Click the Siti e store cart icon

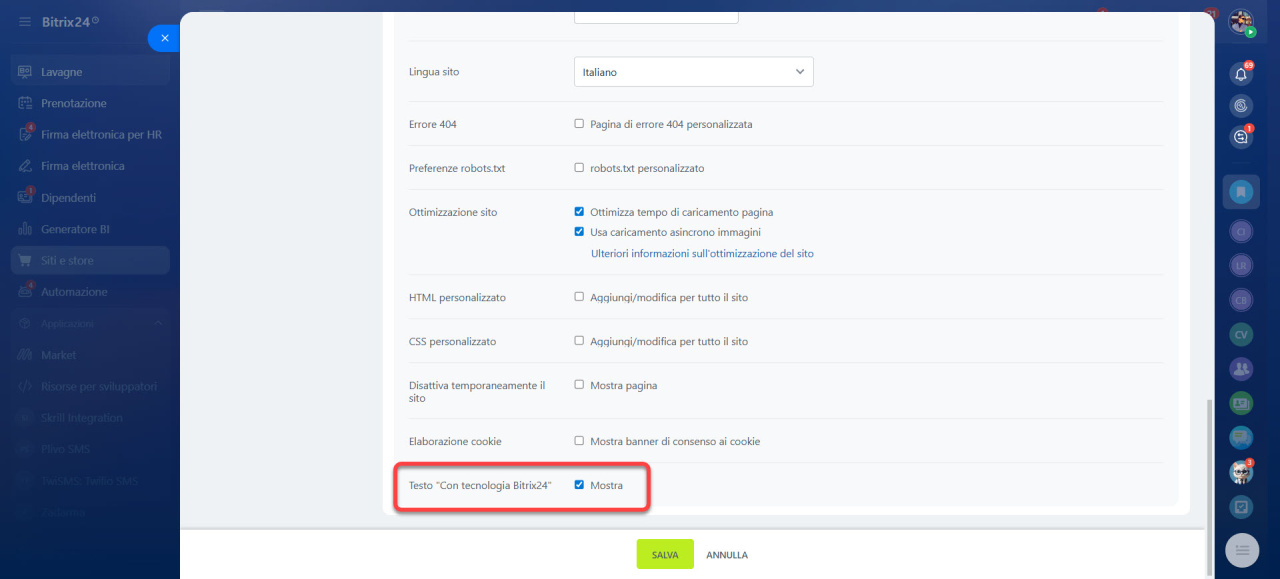click(x=25, y=261)
